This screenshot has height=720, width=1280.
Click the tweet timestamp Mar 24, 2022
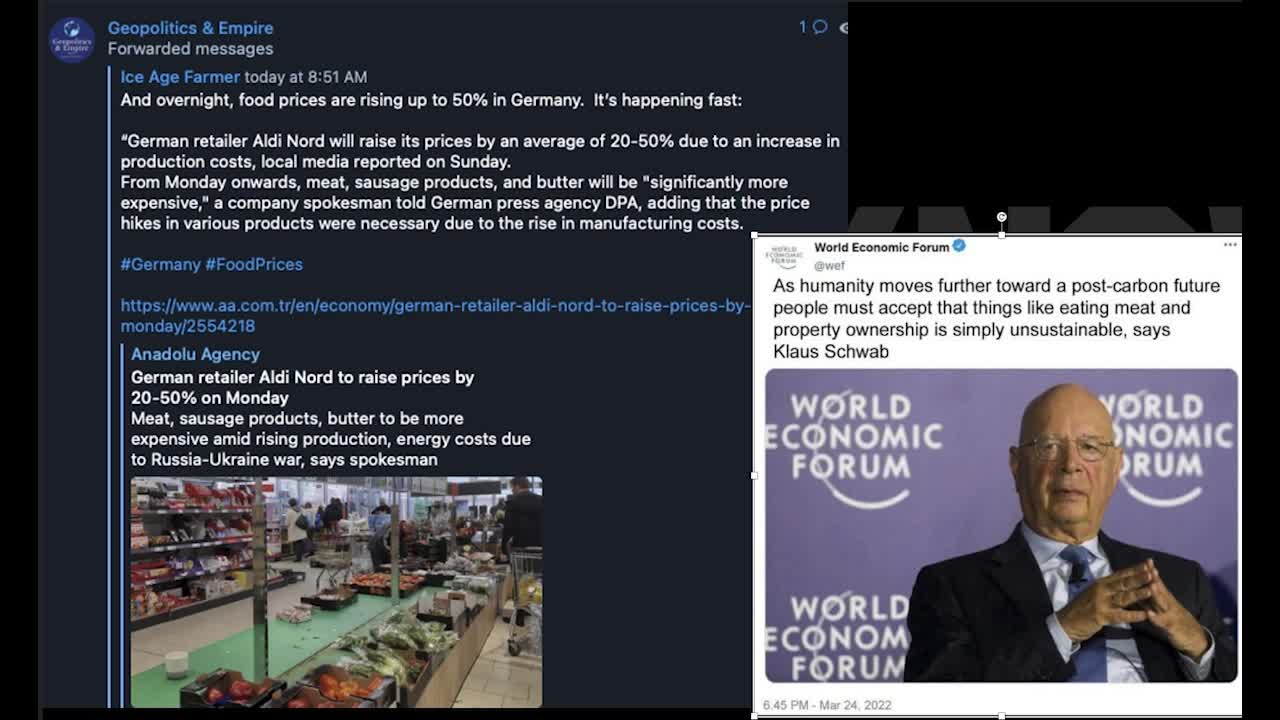[x=827, y=705]
